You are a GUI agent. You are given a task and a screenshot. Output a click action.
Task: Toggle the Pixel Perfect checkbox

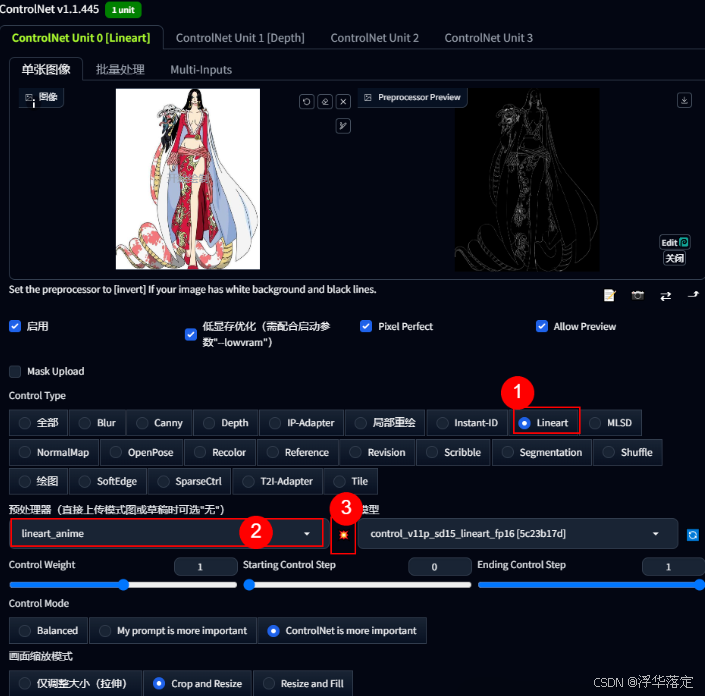coord(366,326)
